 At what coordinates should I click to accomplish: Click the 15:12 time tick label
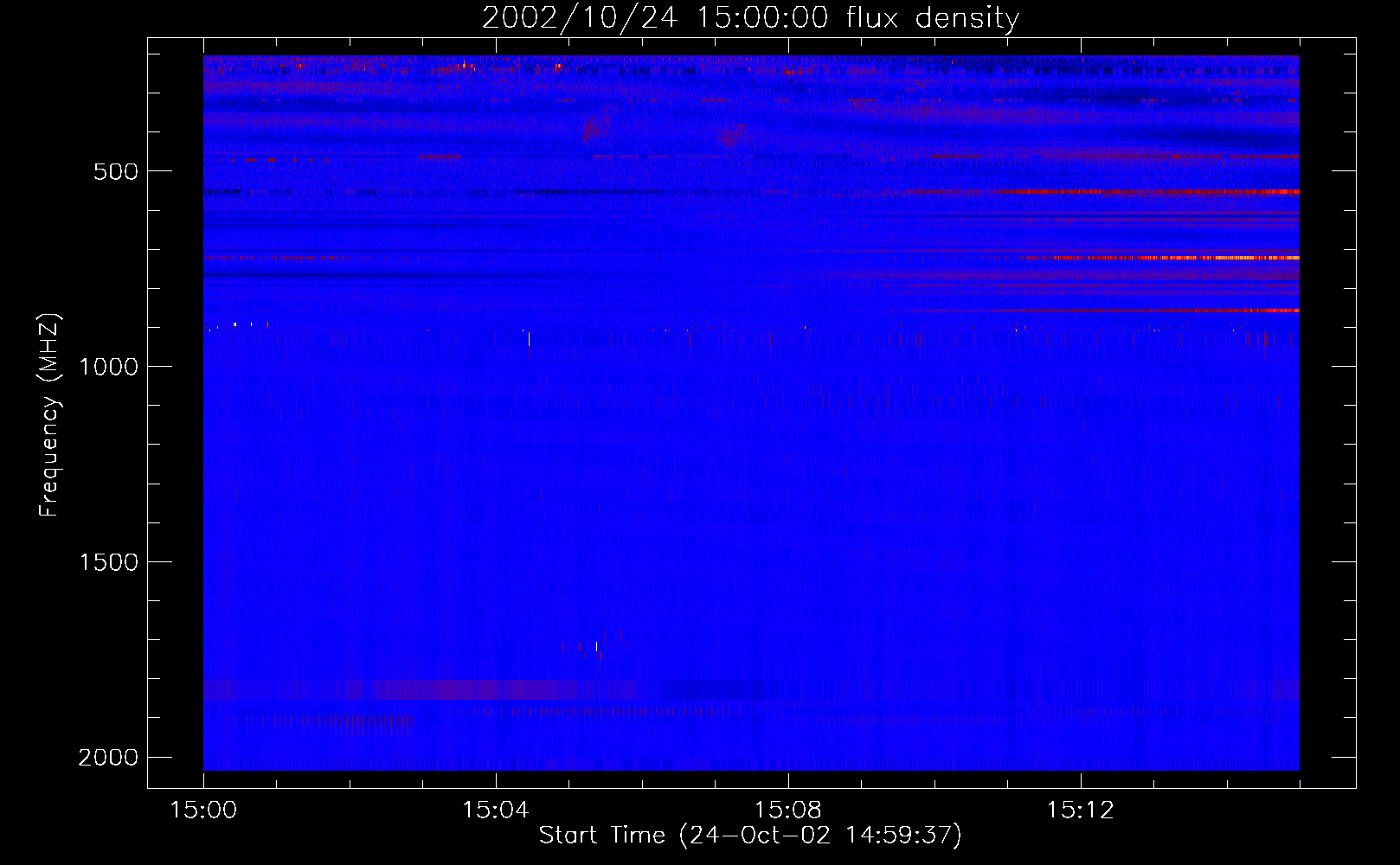tap(1080, 811)
